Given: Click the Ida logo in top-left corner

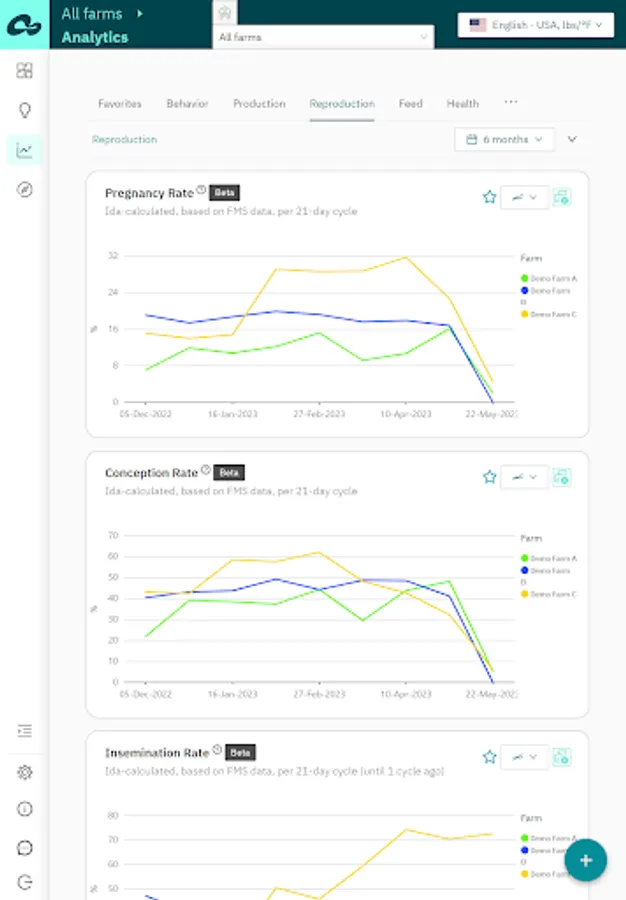Looking at the screenshot, I should coord(24,25).
